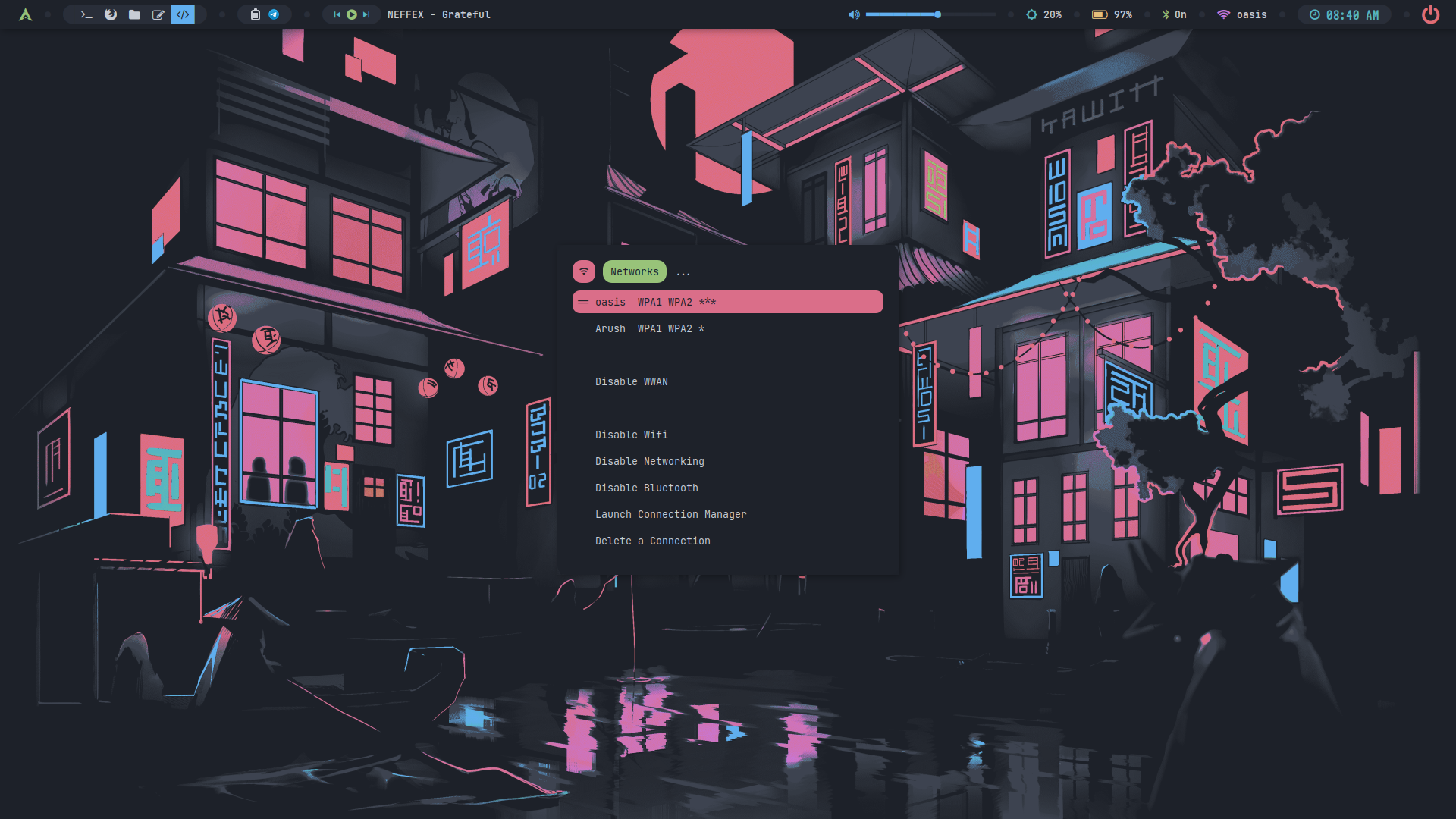Toggle Bluetooth from the status bar
The height and width of the screenshot is (819, 1456).
click(1174, 14)
